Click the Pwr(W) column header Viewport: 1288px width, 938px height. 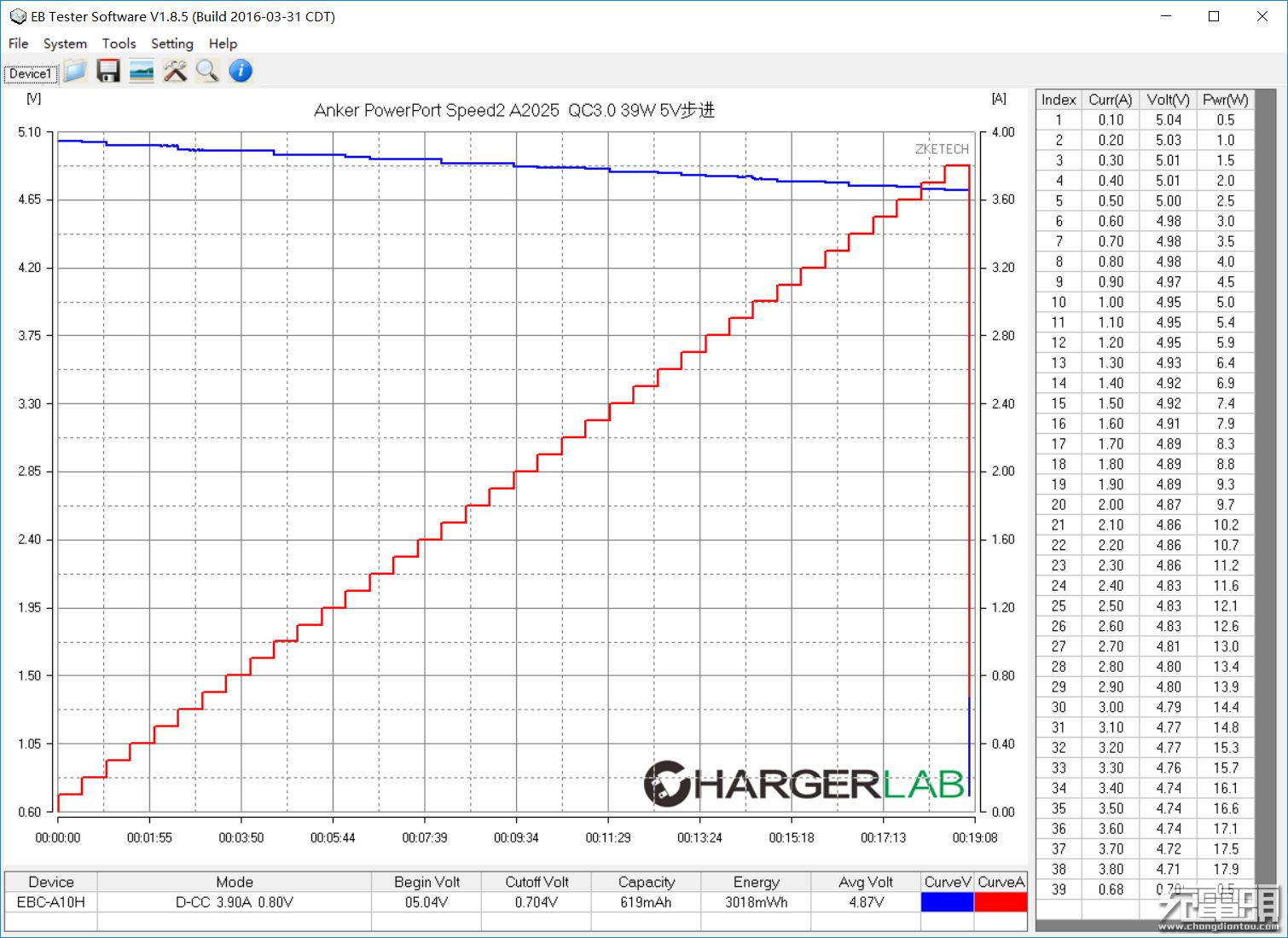(x=1226, y=100)
